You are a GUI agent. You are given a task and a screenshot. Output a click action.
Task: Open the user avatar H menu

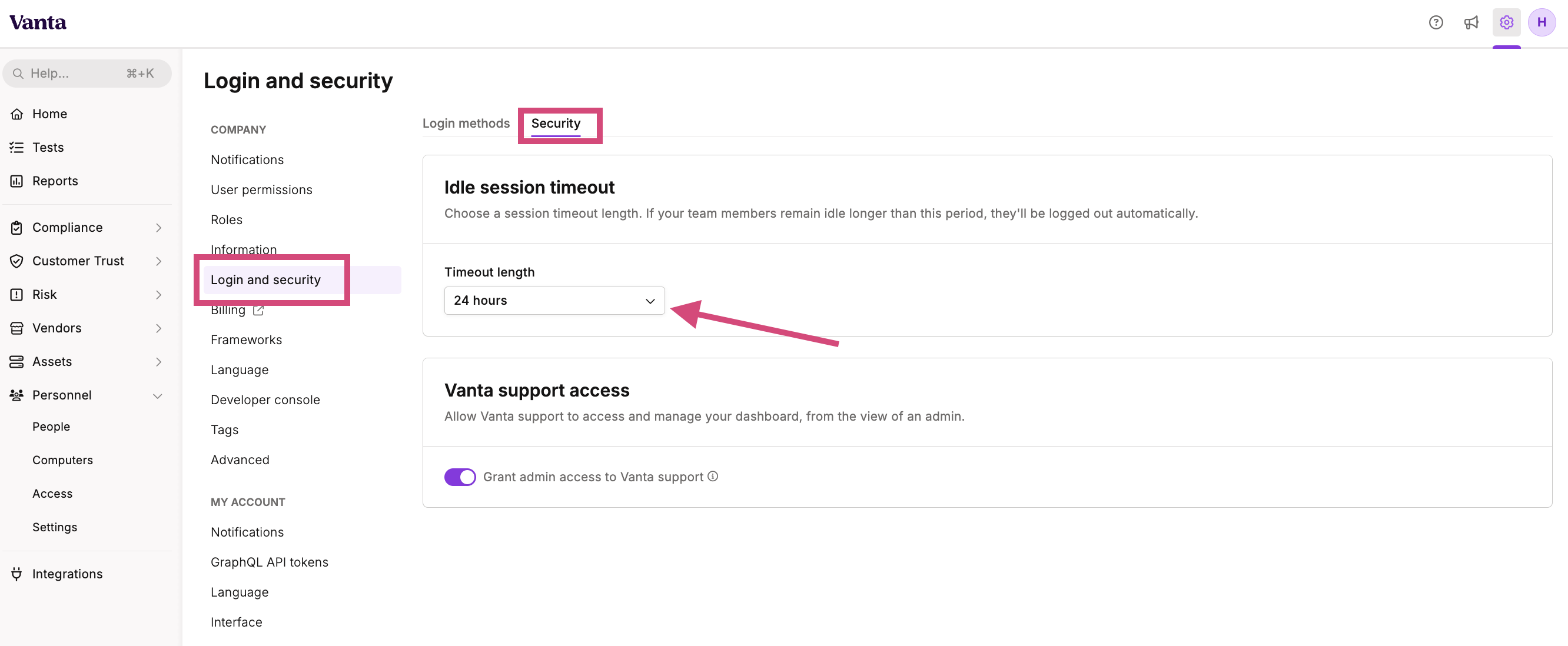1541,22
